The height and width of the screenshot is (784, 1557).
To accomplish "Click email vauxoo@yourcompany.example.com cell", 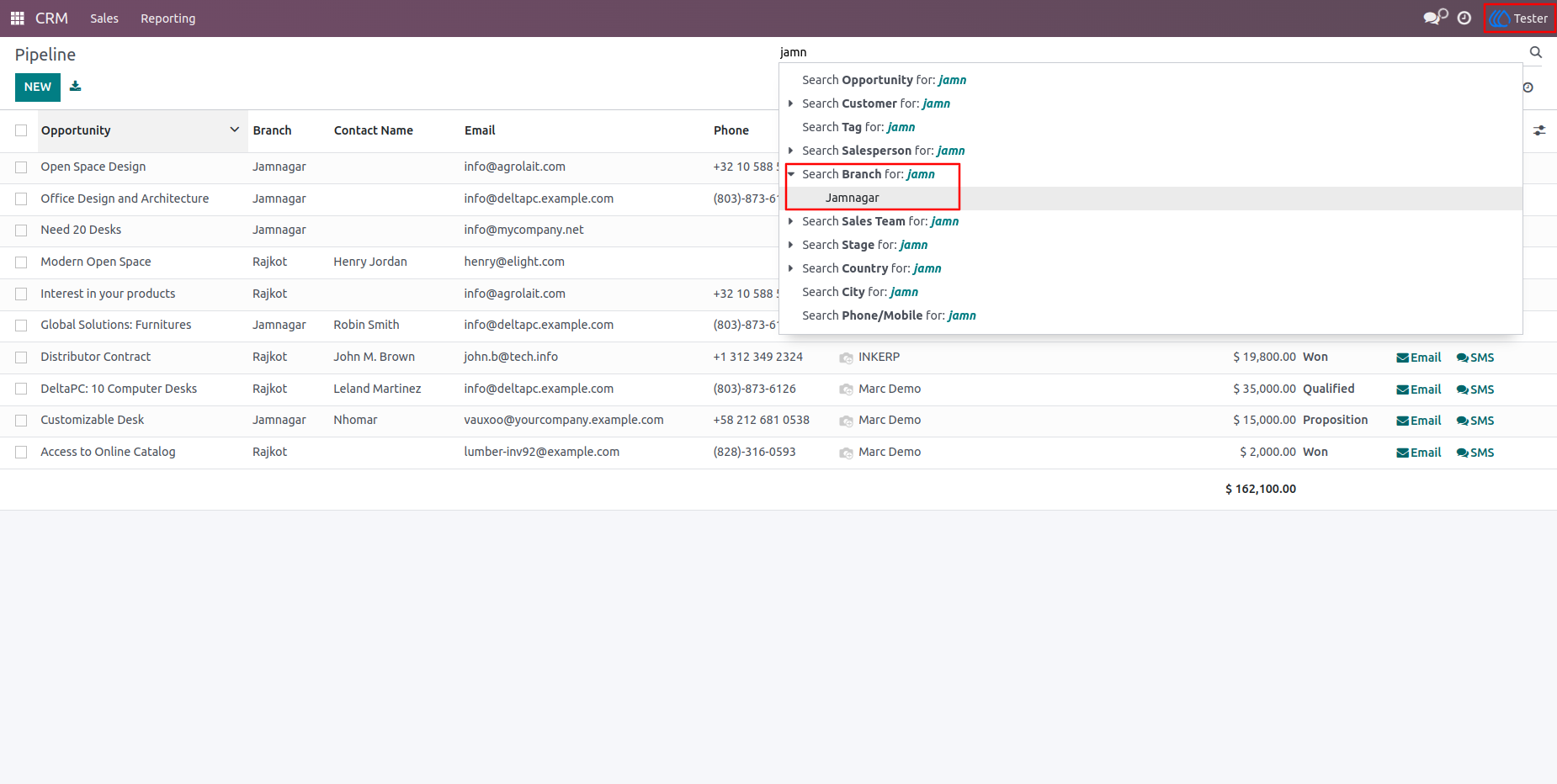I will click(563, 420).
